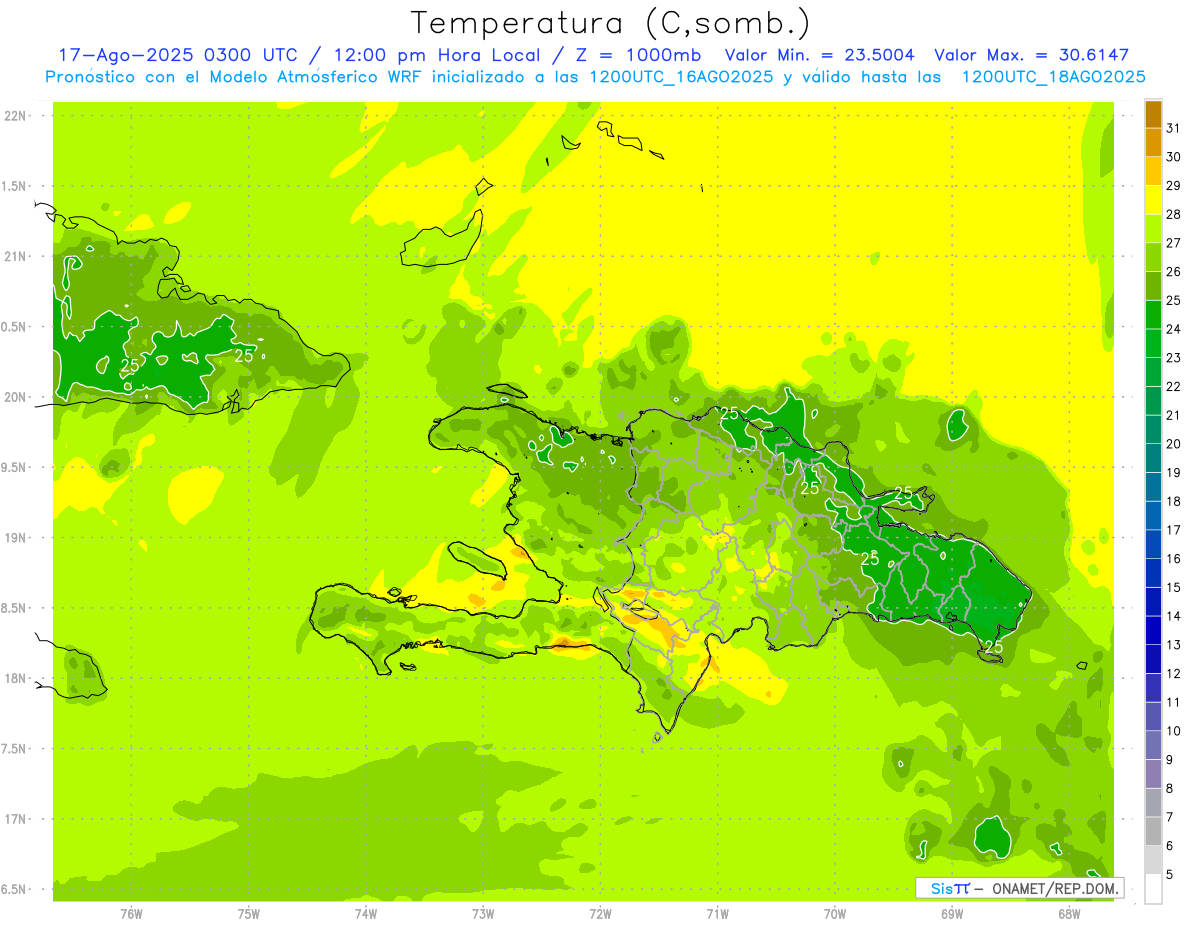Click the 20N latitude axis label
Viewport: 1200px width, 927px height.
point(15,397)
